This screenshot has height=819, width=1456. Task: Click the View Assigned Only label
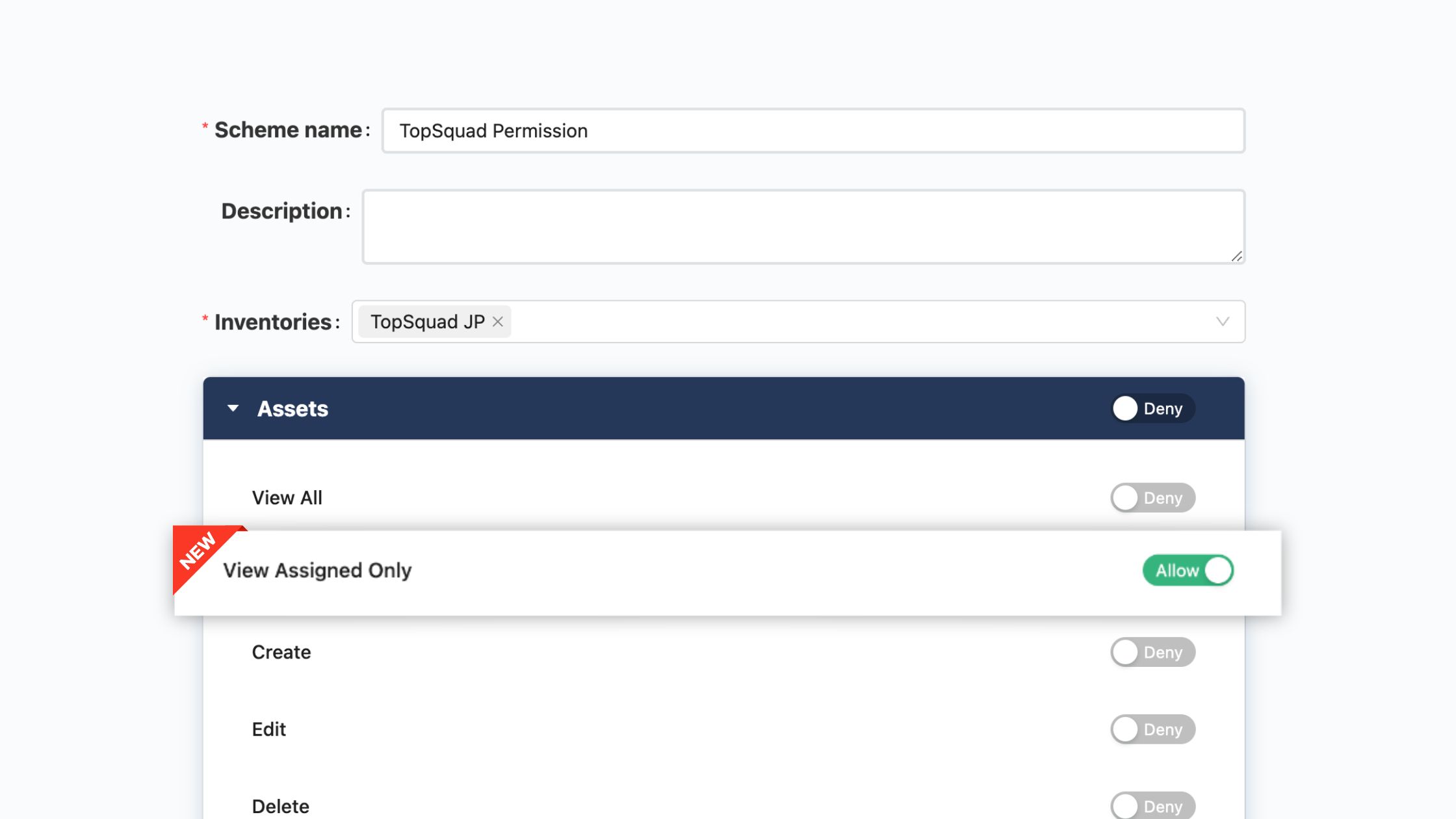click(x=317, y=571)
